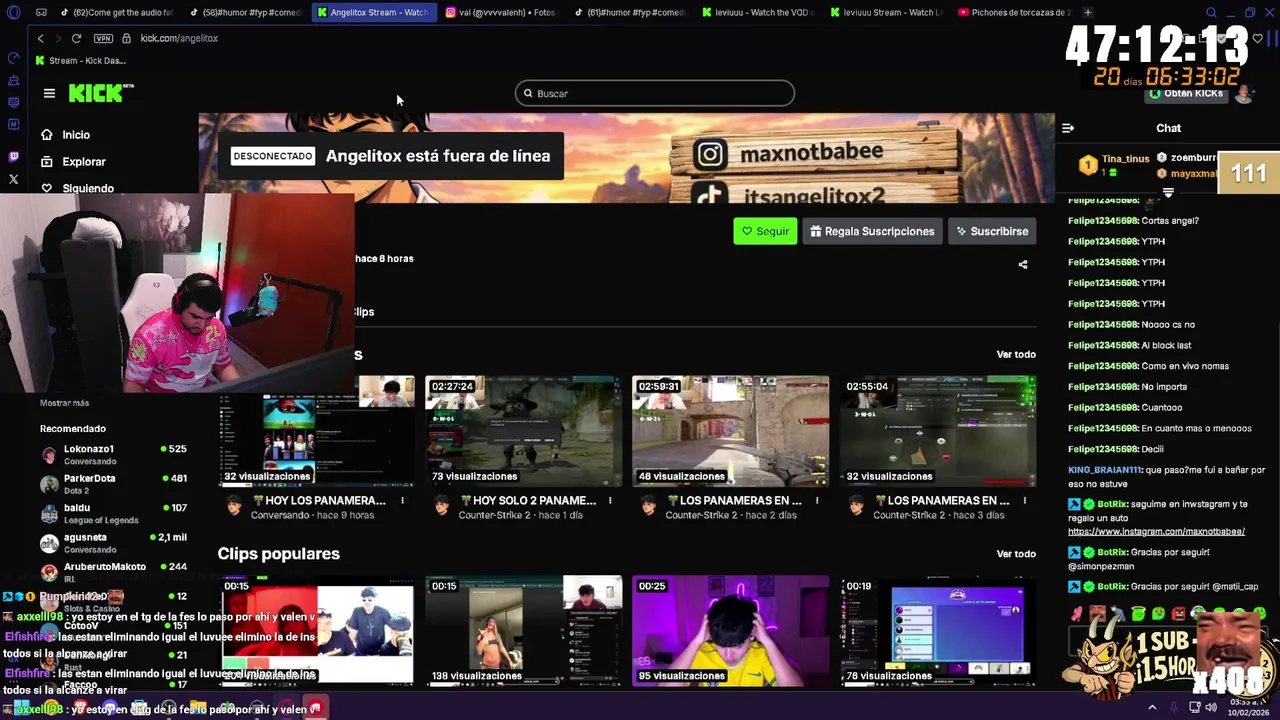
Task: Click the Suscribirse button
Action: (x=992, y=231)
